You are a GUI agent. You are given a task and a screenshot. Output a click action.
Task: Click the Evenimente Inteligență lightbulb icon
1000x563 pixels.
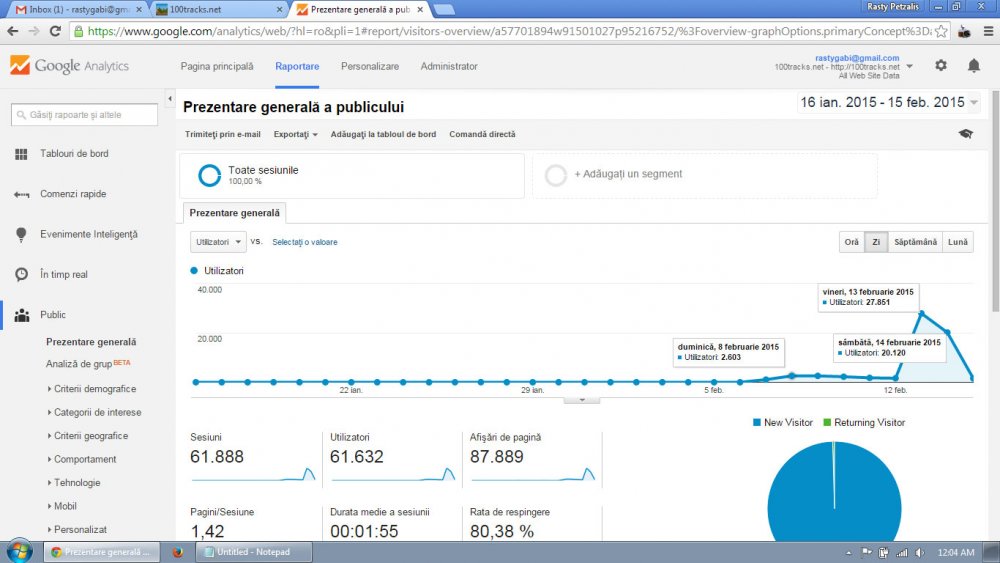click(x=21, y=235)
